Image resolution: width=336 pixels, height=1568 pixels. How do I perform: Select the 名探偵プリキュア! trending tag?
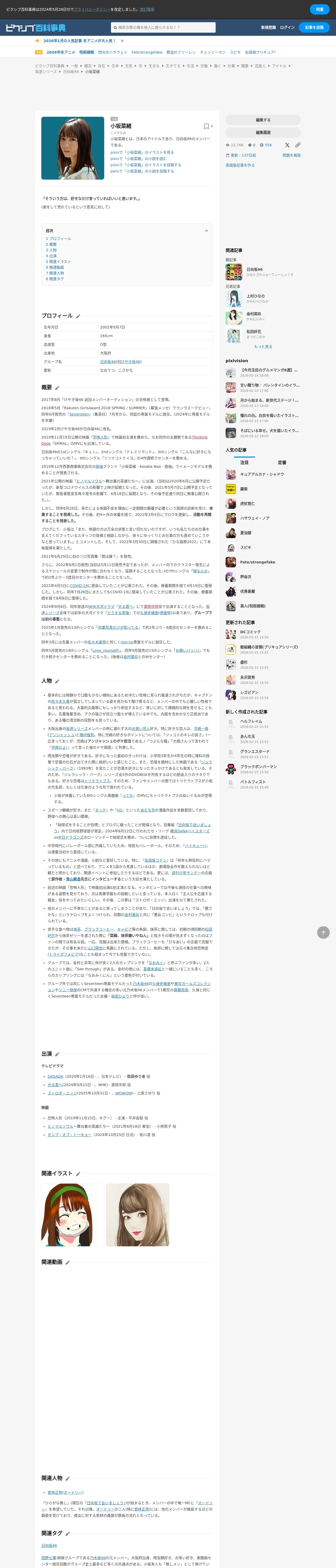[260, 52]
